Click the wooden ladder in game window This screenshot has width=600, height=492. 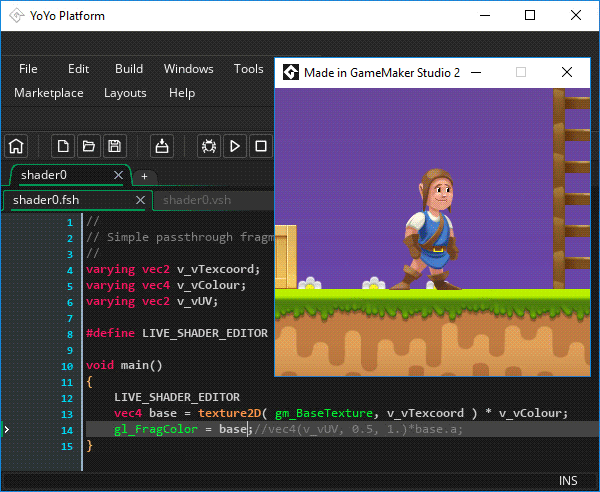571,189
